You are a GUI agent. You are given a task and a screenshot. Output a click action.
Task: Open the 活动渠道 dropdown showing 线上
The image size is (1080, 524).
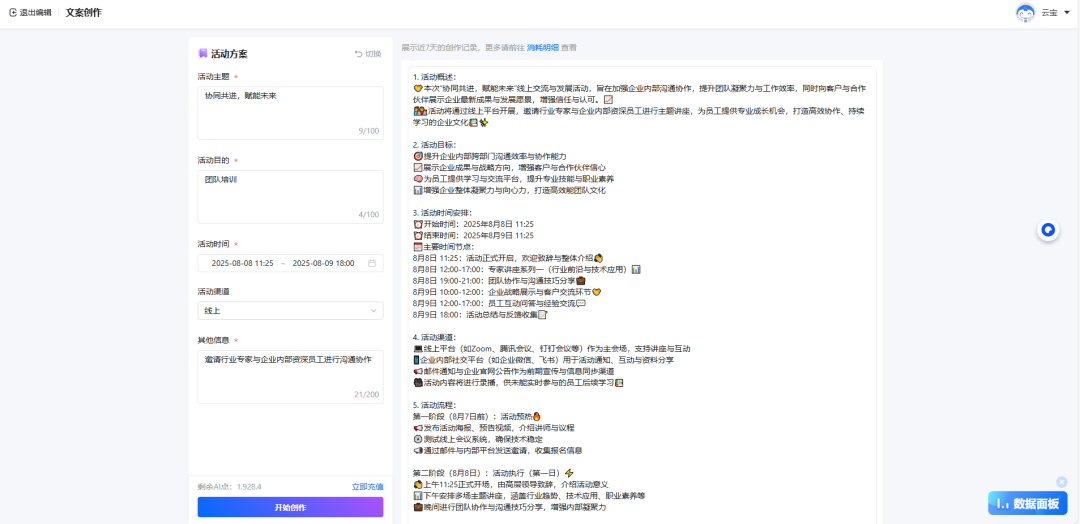[289, 311]
